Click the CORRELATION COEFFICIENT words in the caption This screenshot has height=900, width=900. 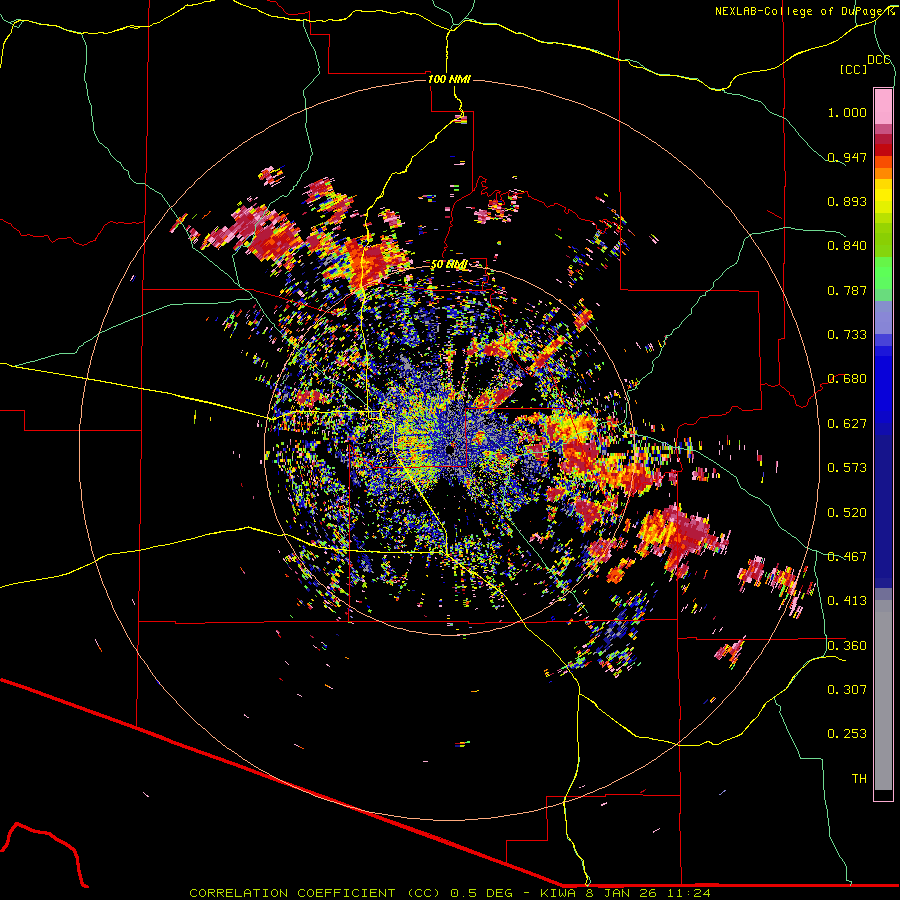coord(292,893)
